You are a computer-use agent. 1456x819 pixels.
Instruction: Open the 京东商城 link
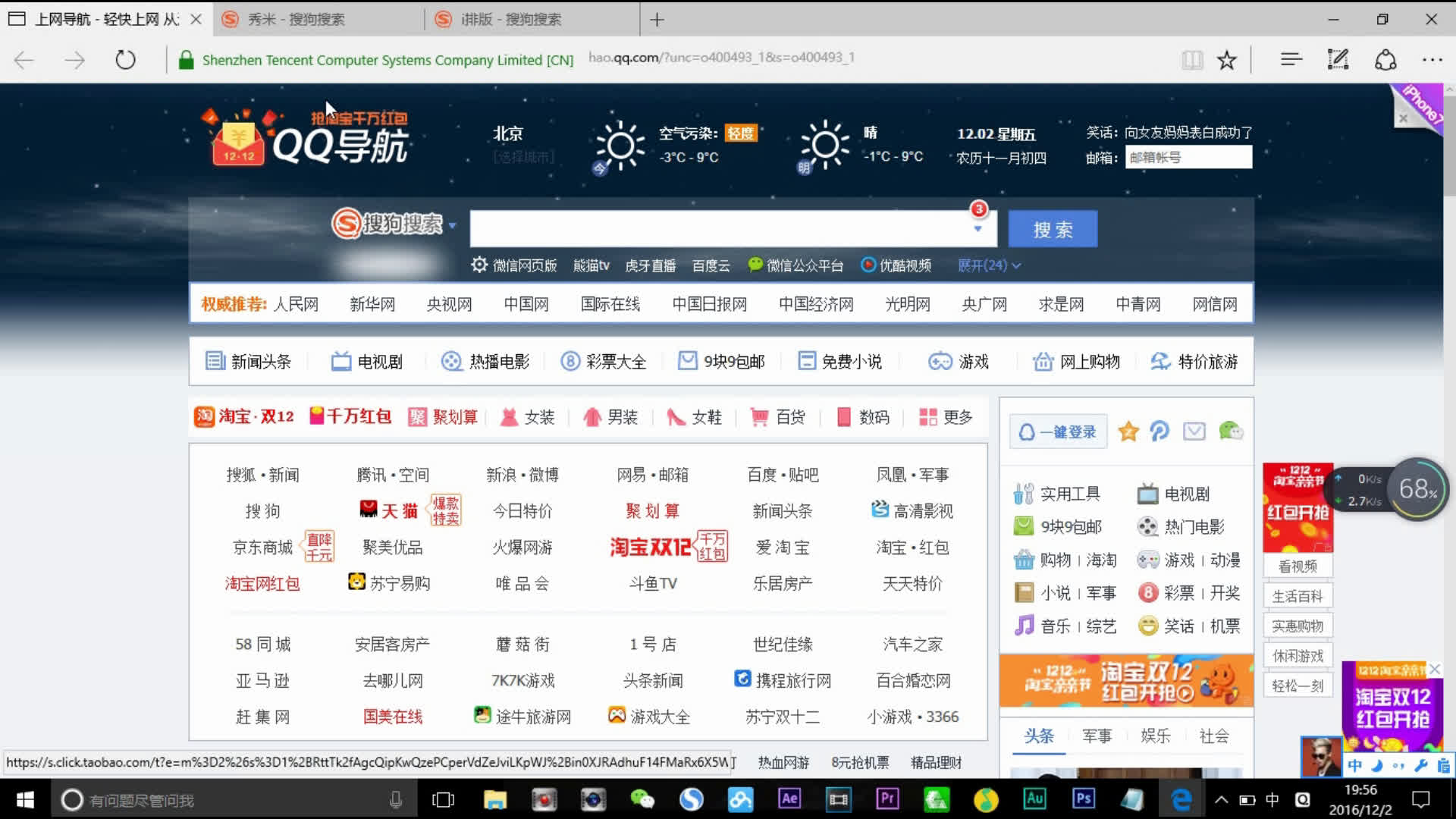pyautogui.click(x=262, y=547)
